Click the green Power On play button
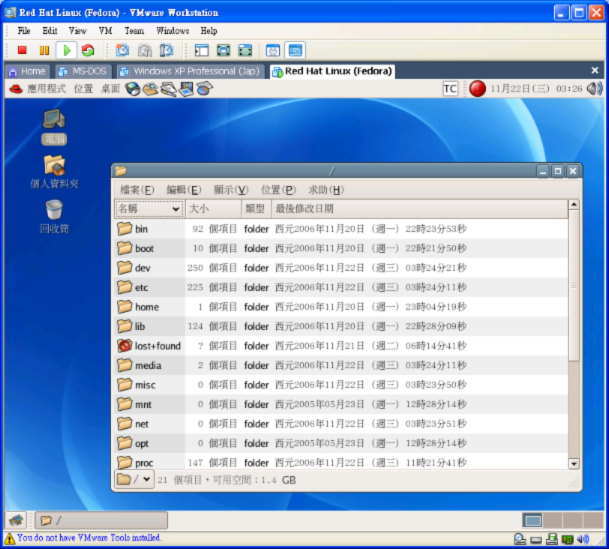Image resolution: width=609 pixels, height=549 pixels. (67, 50)
